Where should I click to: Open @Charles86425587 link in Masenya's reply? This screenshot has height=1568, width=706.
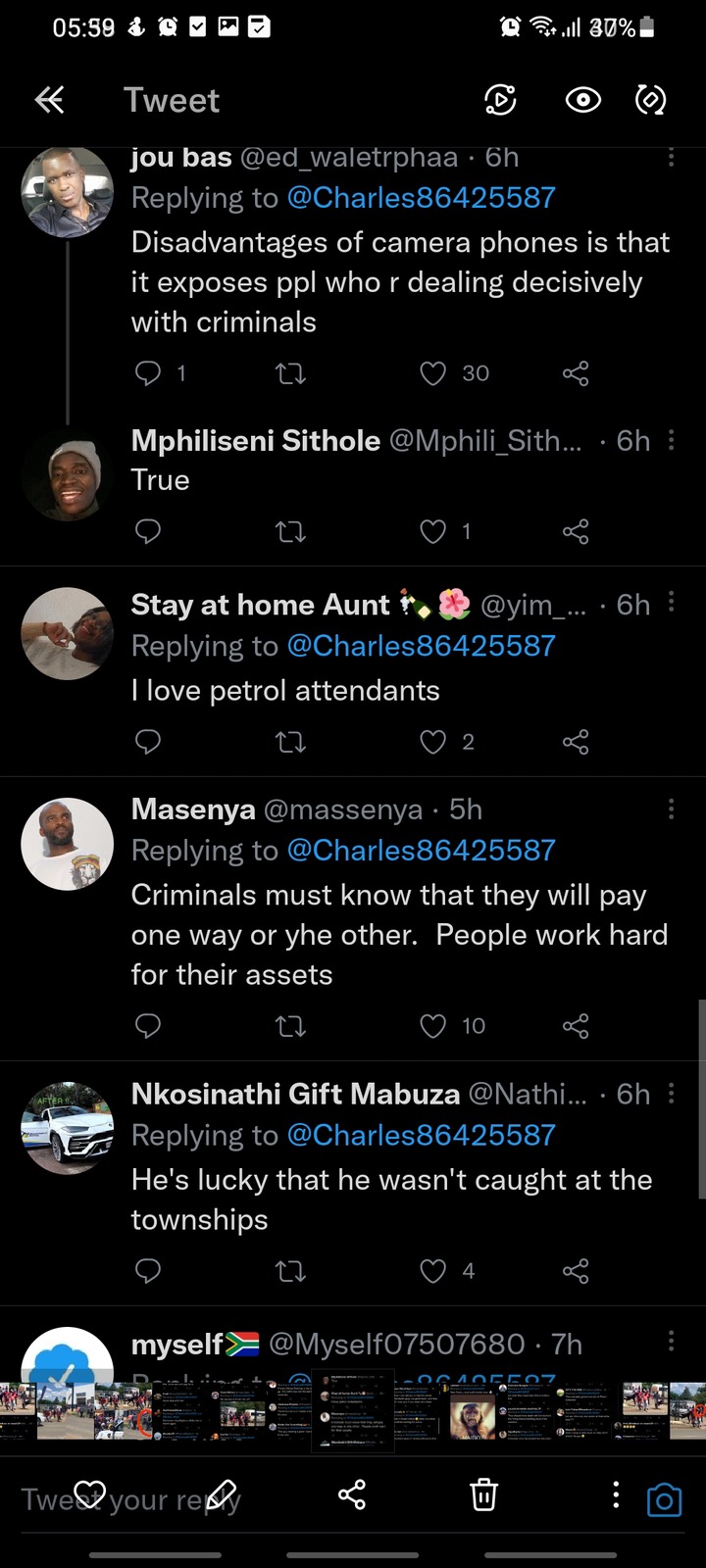pos(421,851)
